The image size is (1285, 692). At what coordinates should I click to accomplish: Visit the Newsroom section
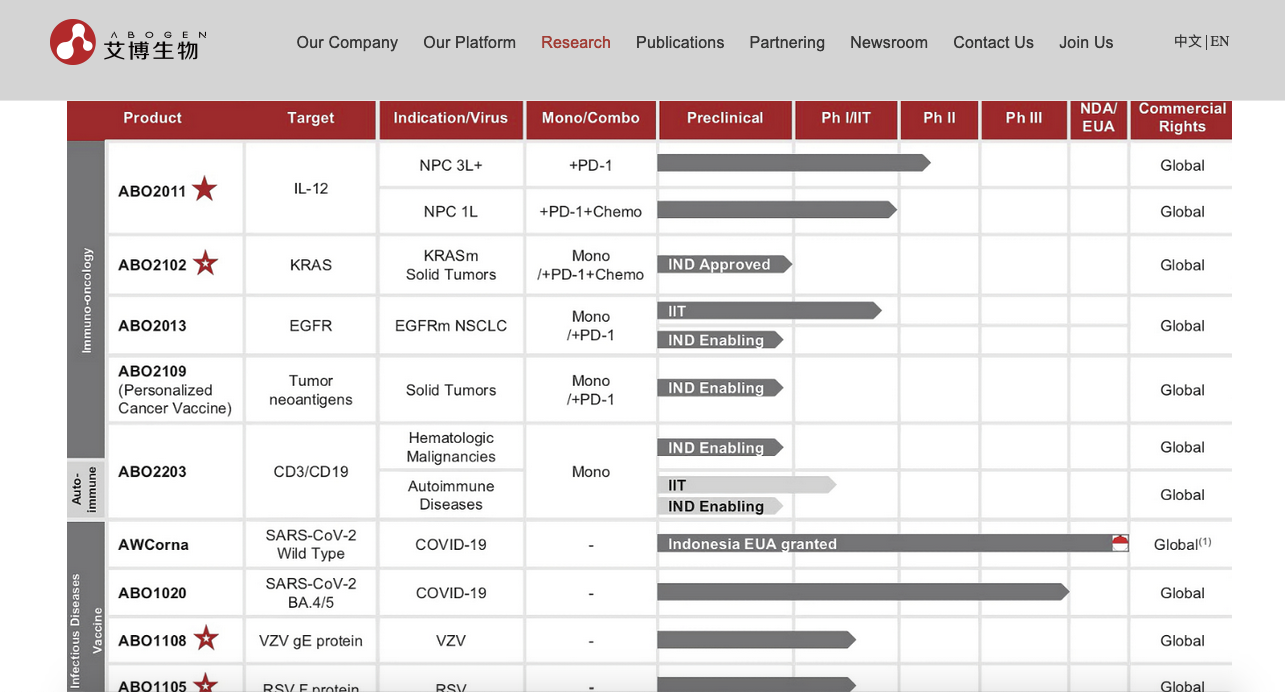[889, 42]
